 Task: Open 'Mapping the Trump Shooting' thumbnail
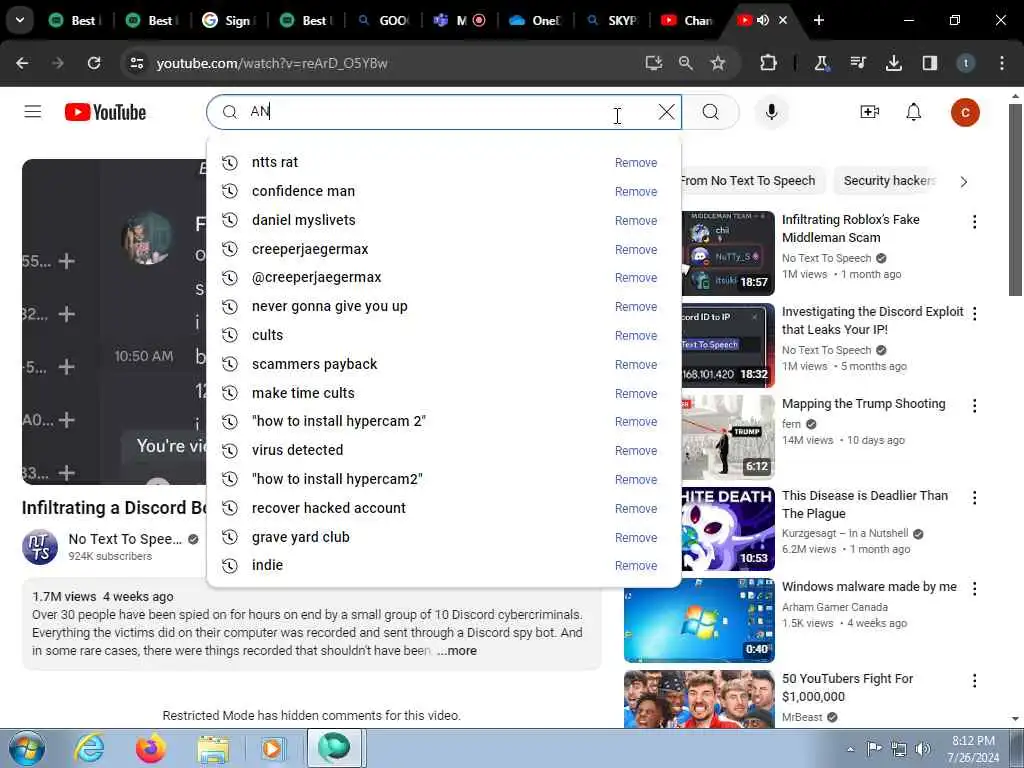(728, 437)
